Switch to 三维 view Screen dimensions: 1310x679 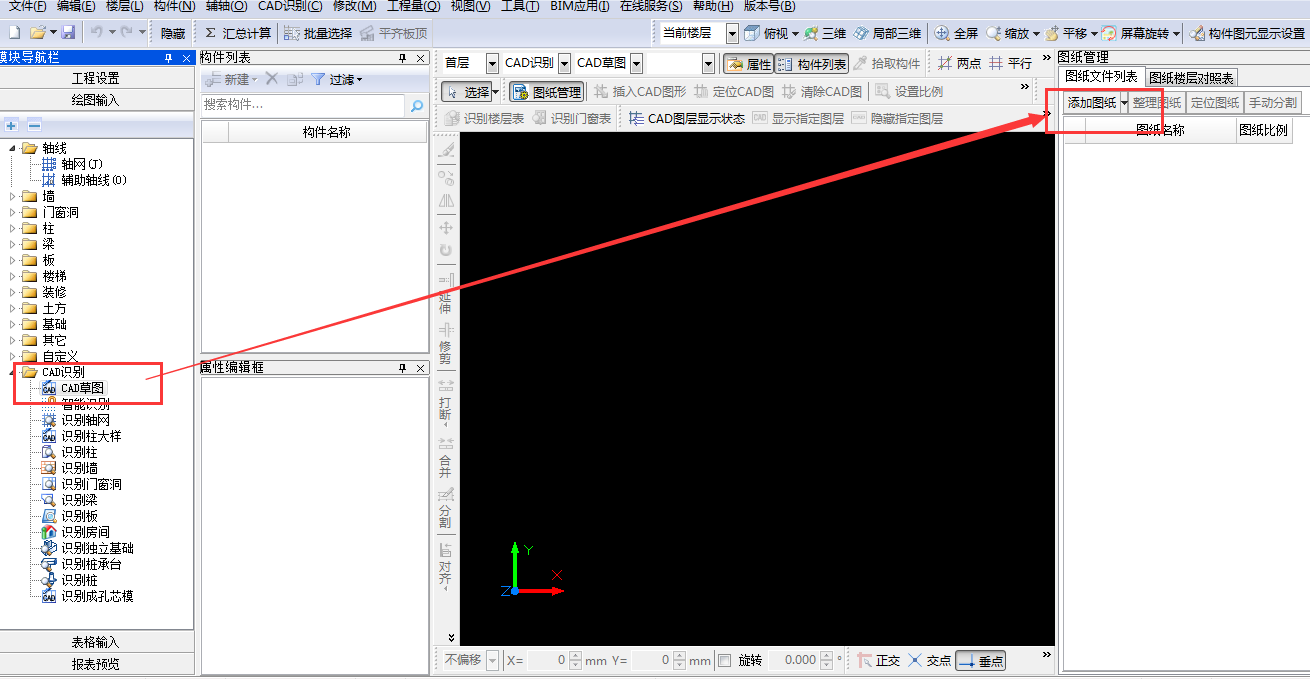[x=826, y=33]
